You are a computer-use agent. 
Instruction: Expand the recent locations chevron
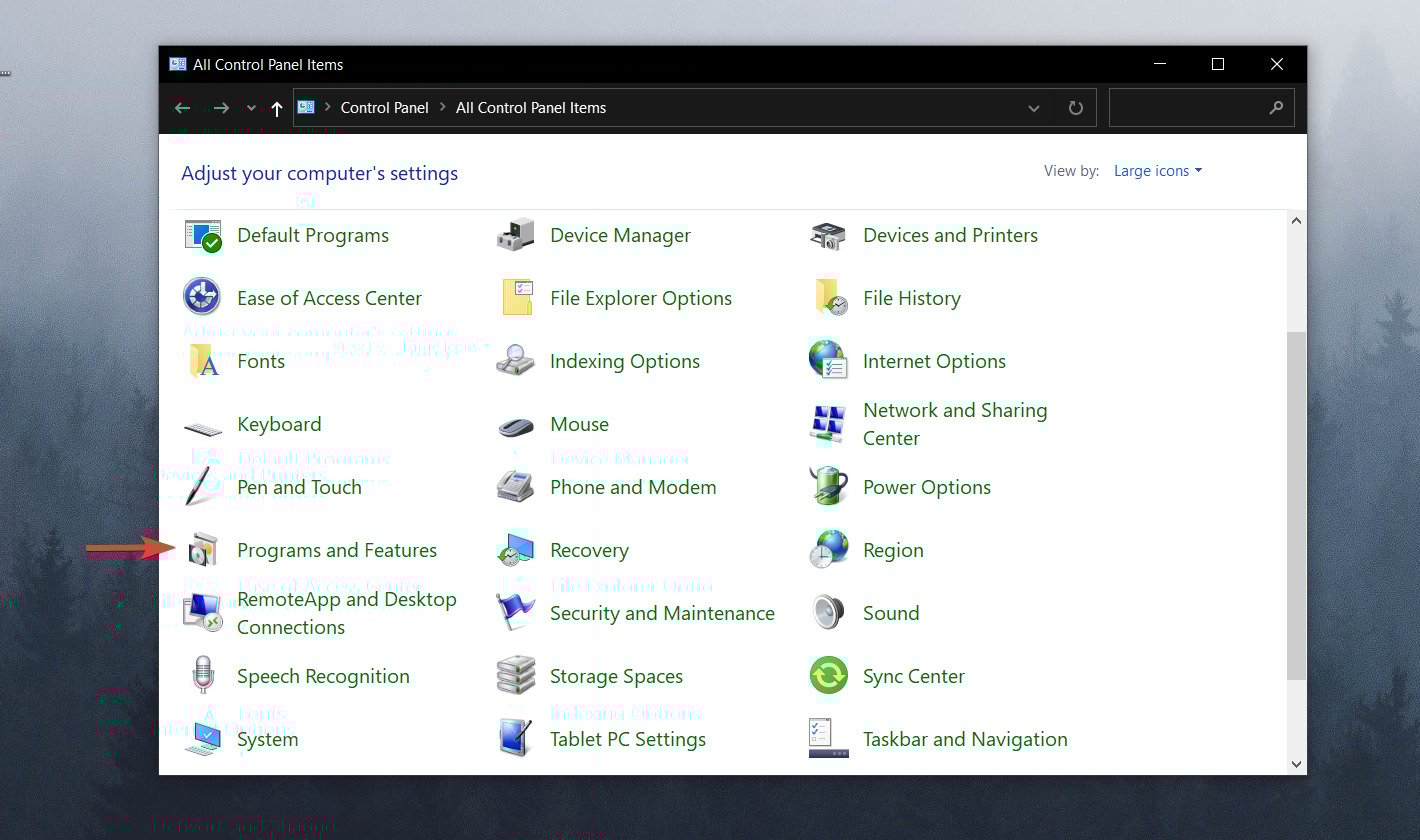pos(251,108)
